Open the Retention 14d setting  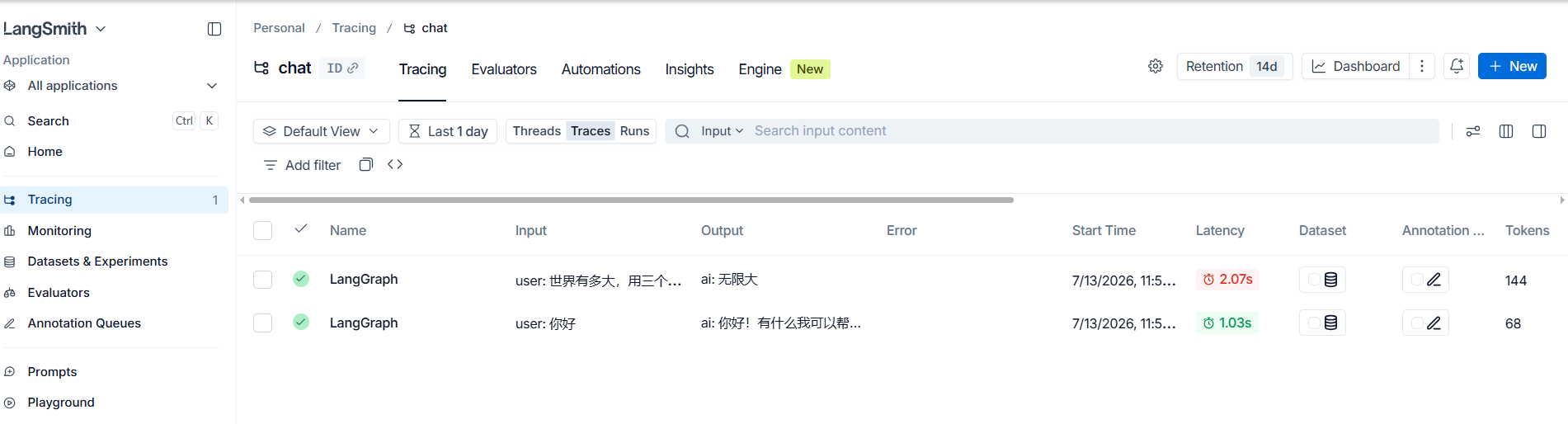[x=1234, y=66]
